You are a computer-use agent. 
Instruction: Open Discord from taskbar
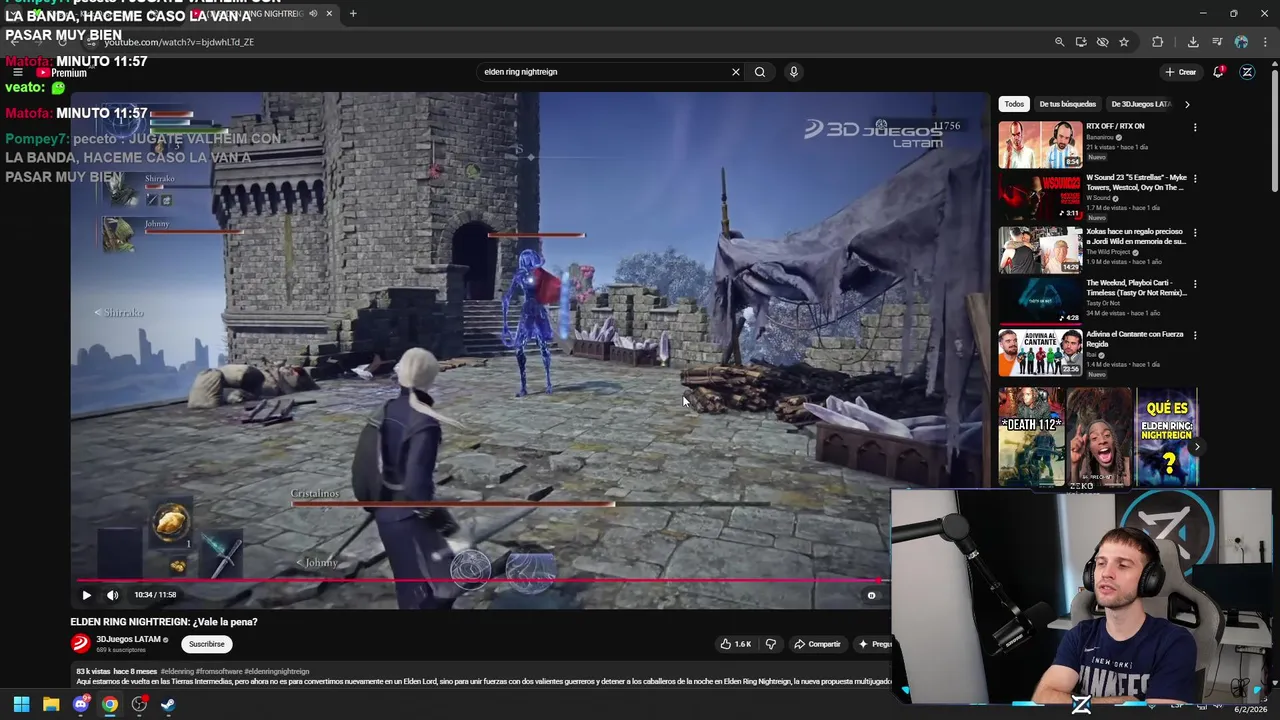click(x=81, y=704)
